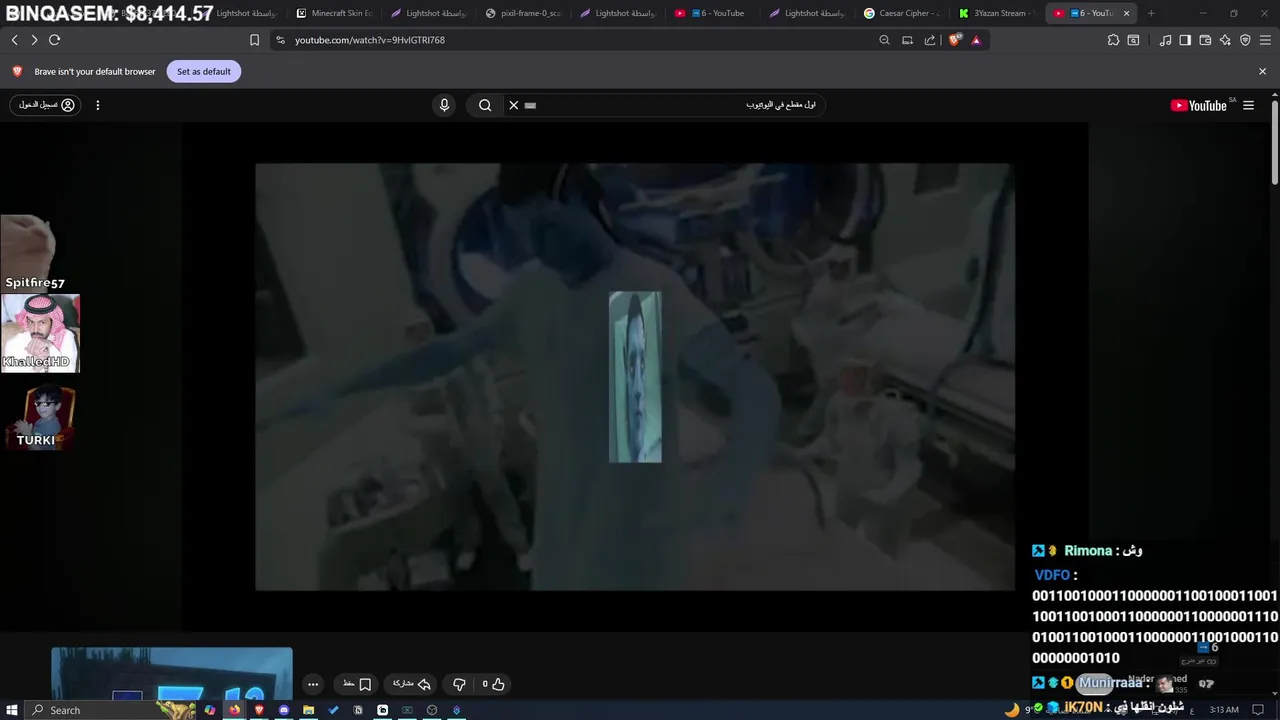Image resolution: width=1280 pixels, height=720 pixels.
Task: Toggle the browser sidebar panel icon
Action: click(x=1185, y=40)
